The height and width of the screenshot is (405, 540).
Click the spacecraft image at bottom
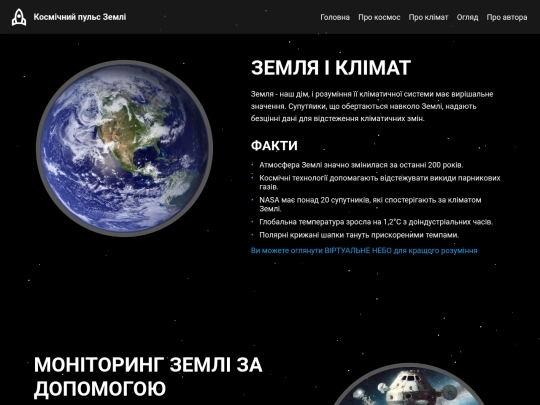point(410,385)
